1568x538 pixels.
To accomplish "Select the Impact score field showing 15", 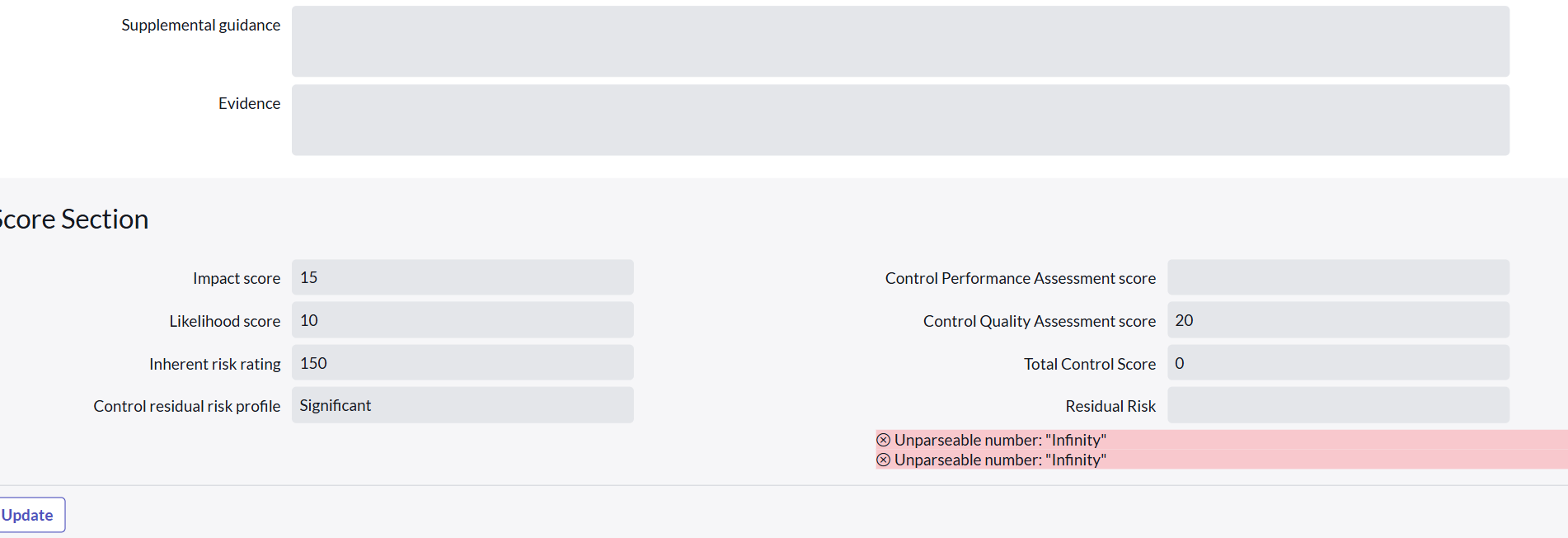I will 462,277.
